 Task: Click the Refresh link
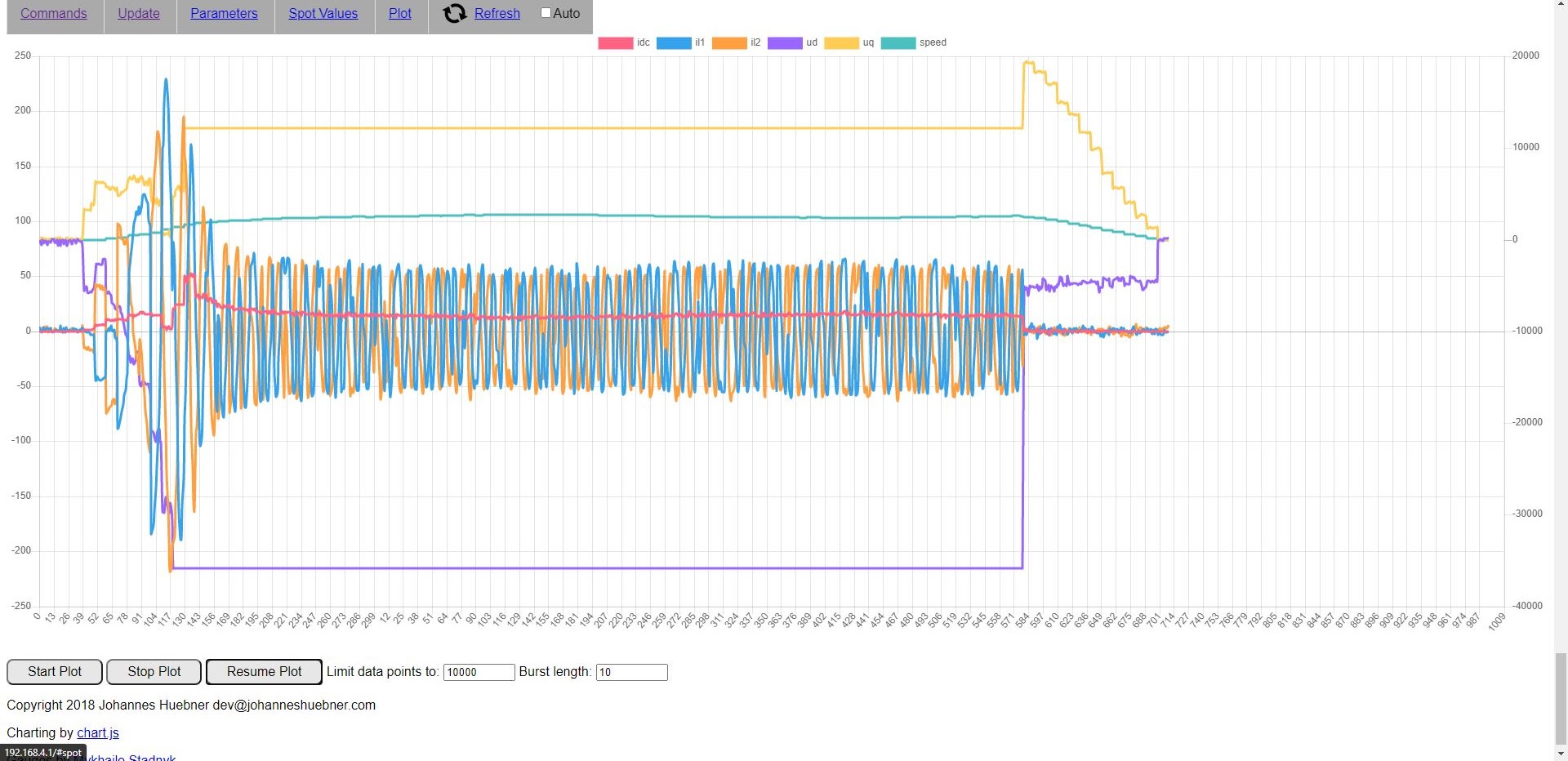(497, 14)
